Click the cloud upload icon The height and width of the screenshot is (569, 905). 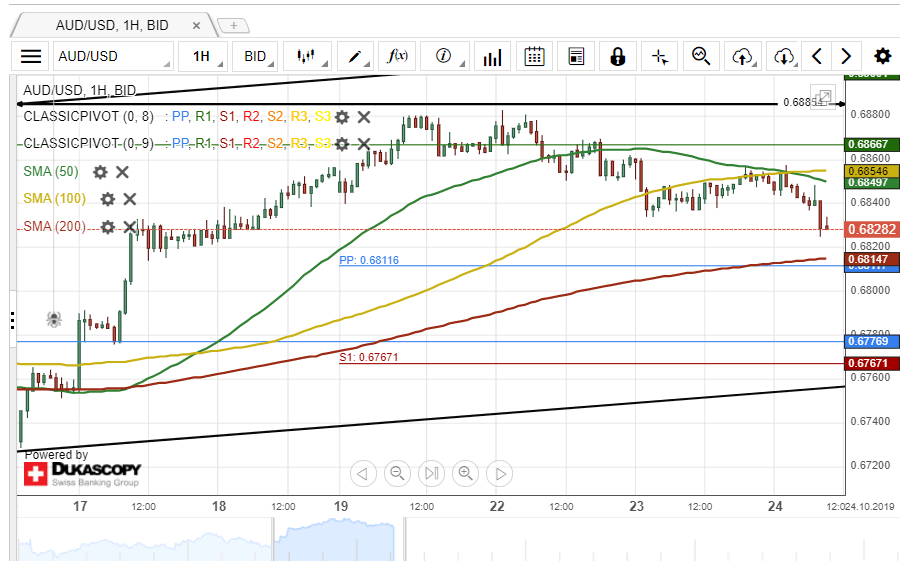point(742,56)
